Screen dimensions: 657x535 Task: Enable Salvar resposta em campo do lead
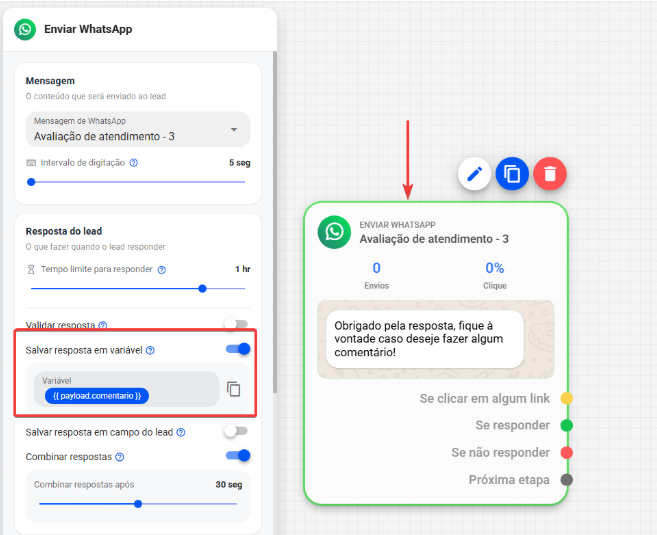click(x=236, y=431)
